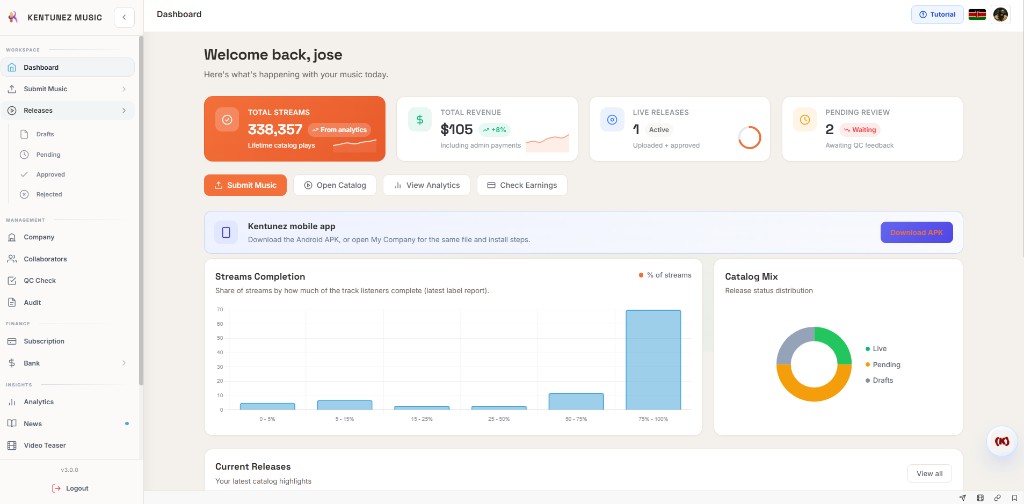Click the Subscription card icon

[12, 341]
